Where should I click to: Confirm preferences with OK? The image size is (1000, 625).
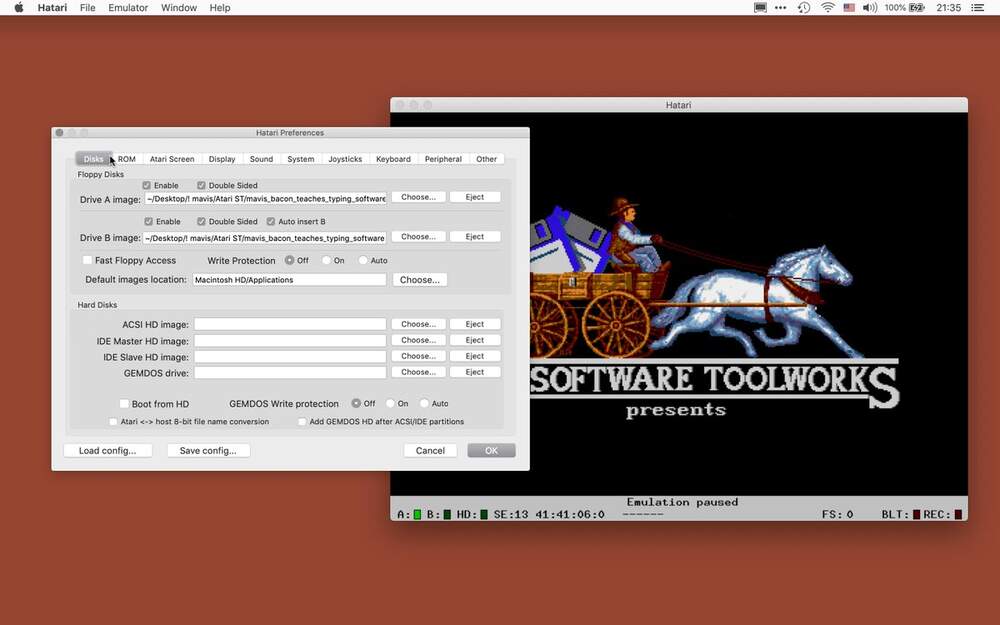(491, 450)
